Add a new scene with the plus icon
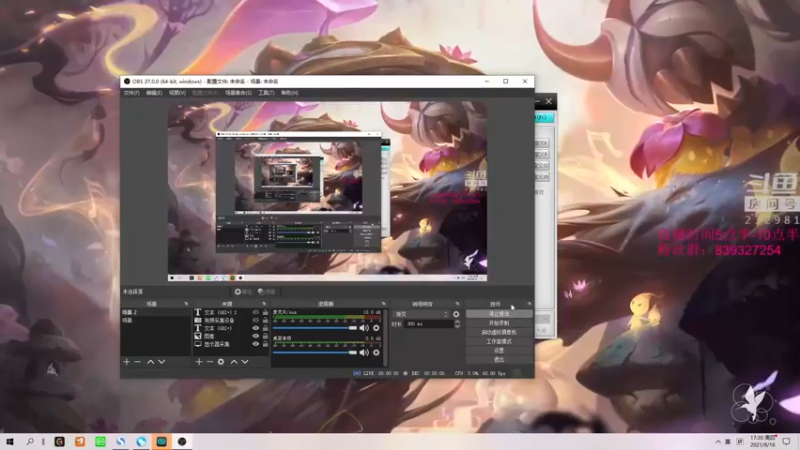800x450 pixels. pyautogui.click(x=127, y=362)
